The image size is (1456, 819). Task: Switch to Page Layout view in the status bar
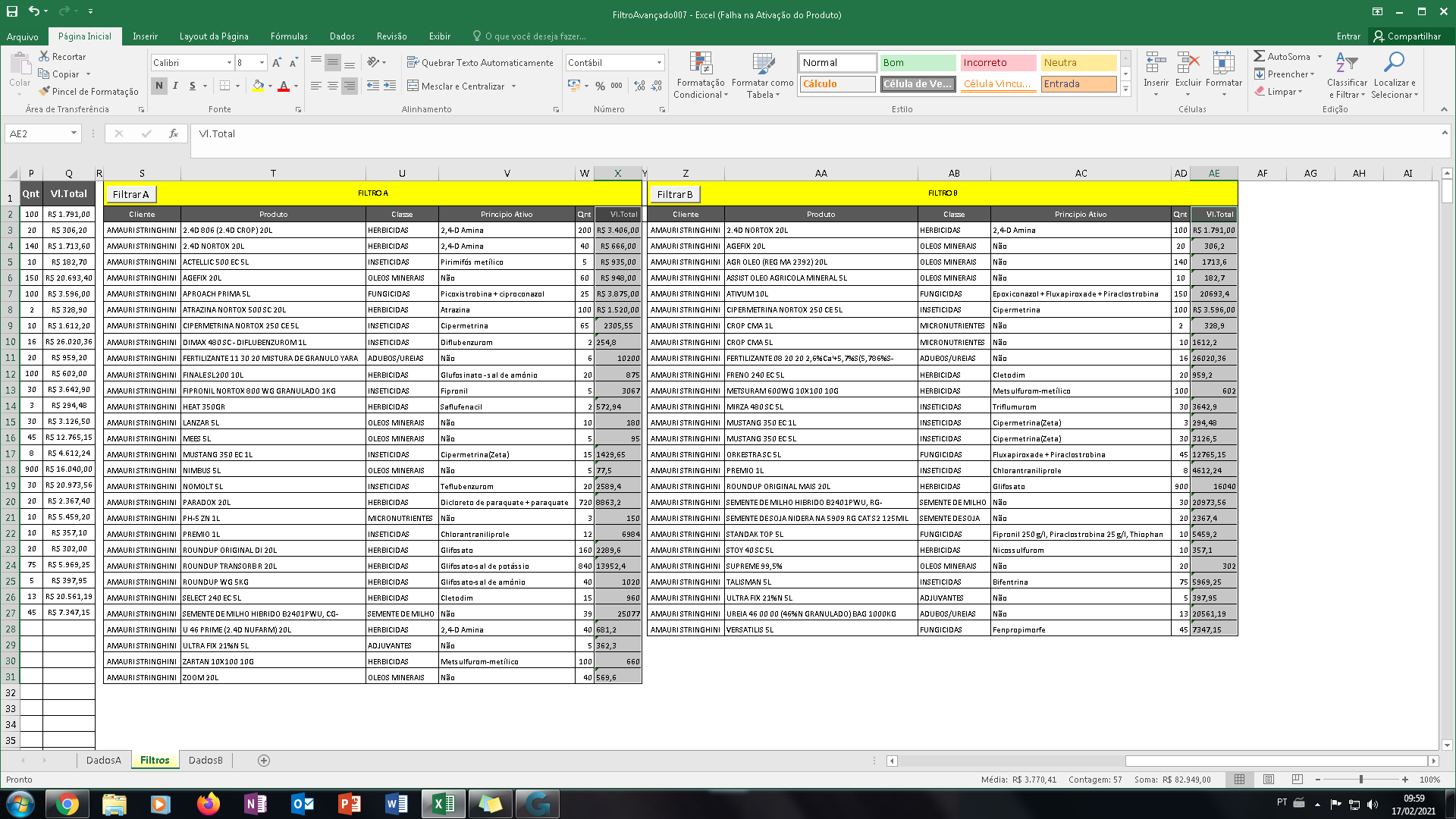coord(1268,779)
